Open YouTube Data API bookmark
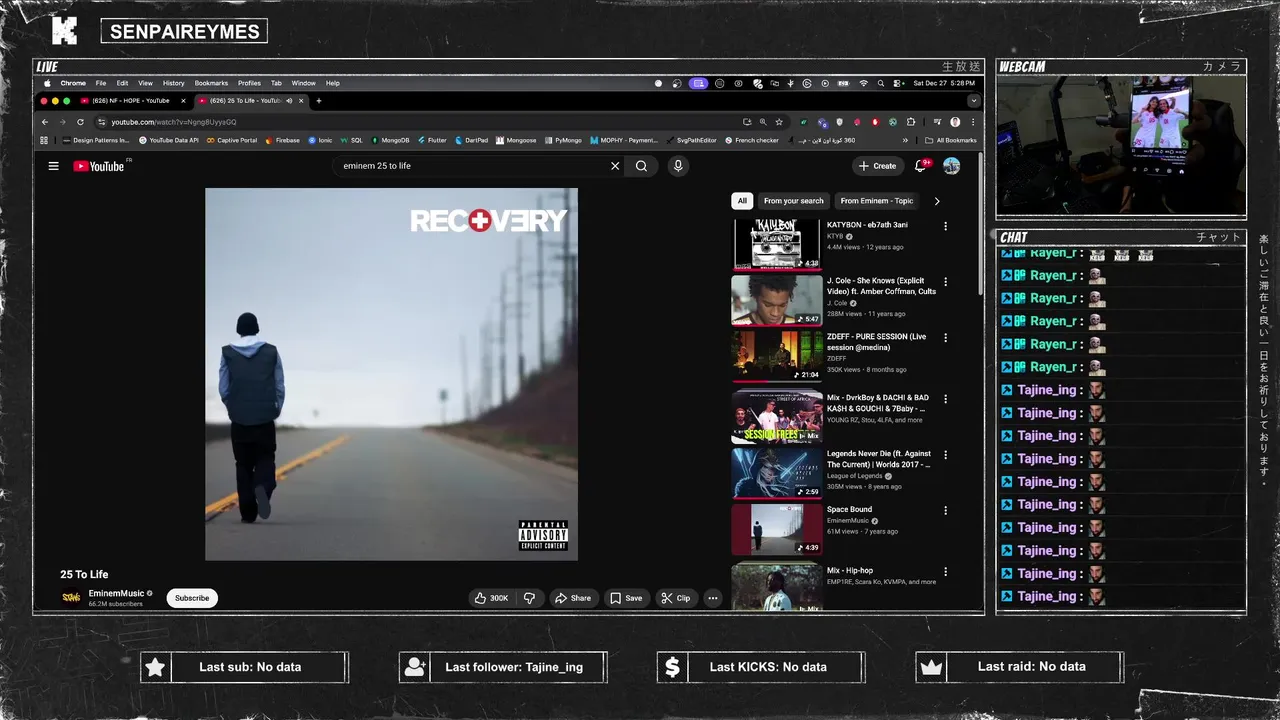This screenshot has height=720, width=1280. pos(169,140)
